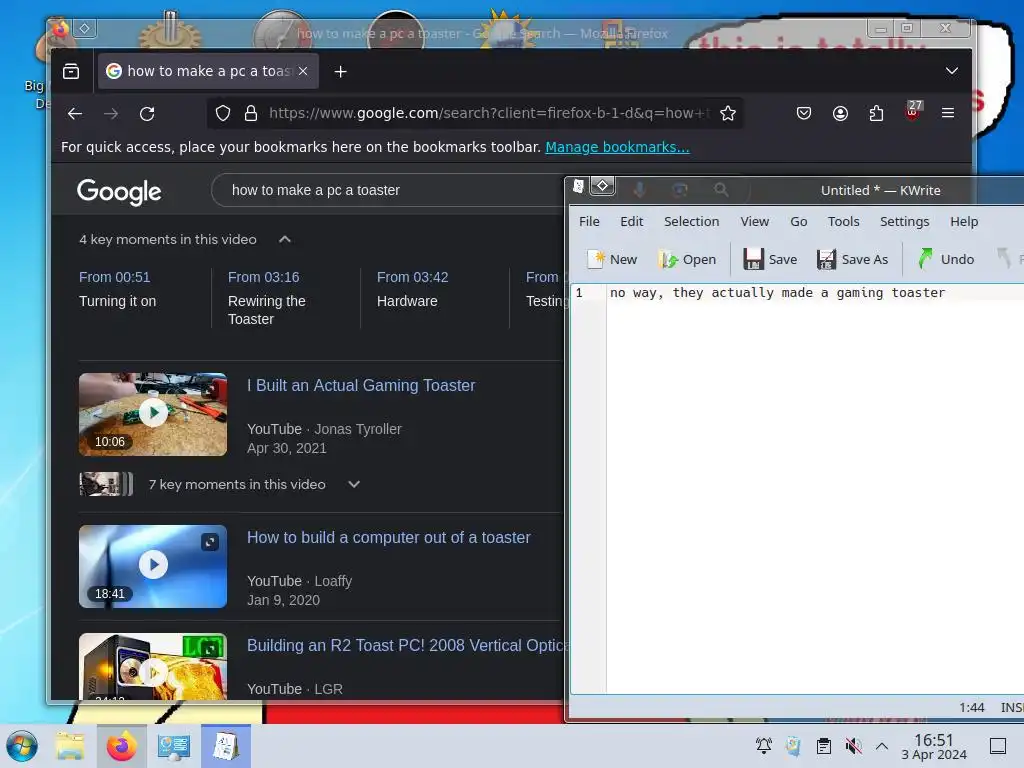Toggle INS insert mode in KWrite status bar
This screenshot has height=768, width=1024.
(1011, 708)
